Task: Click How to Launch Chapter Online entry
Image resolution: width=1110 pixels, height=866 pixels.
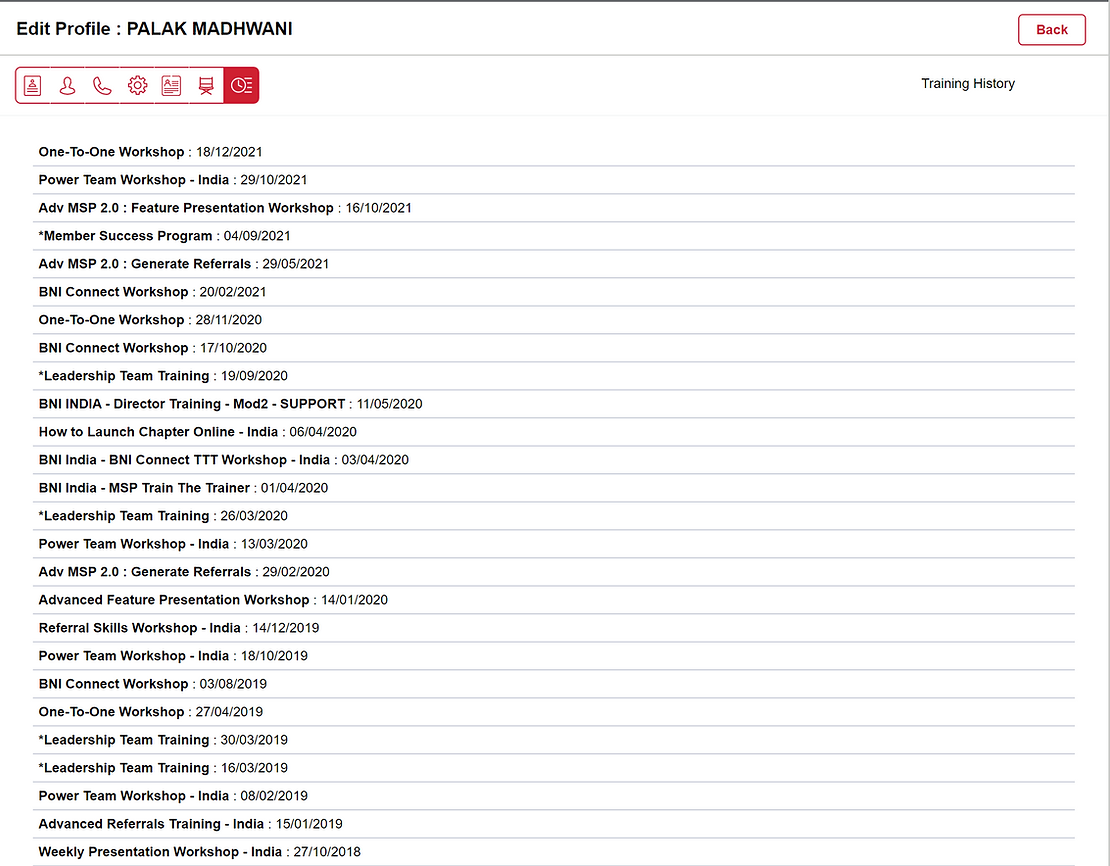Action: click(197, 432)
